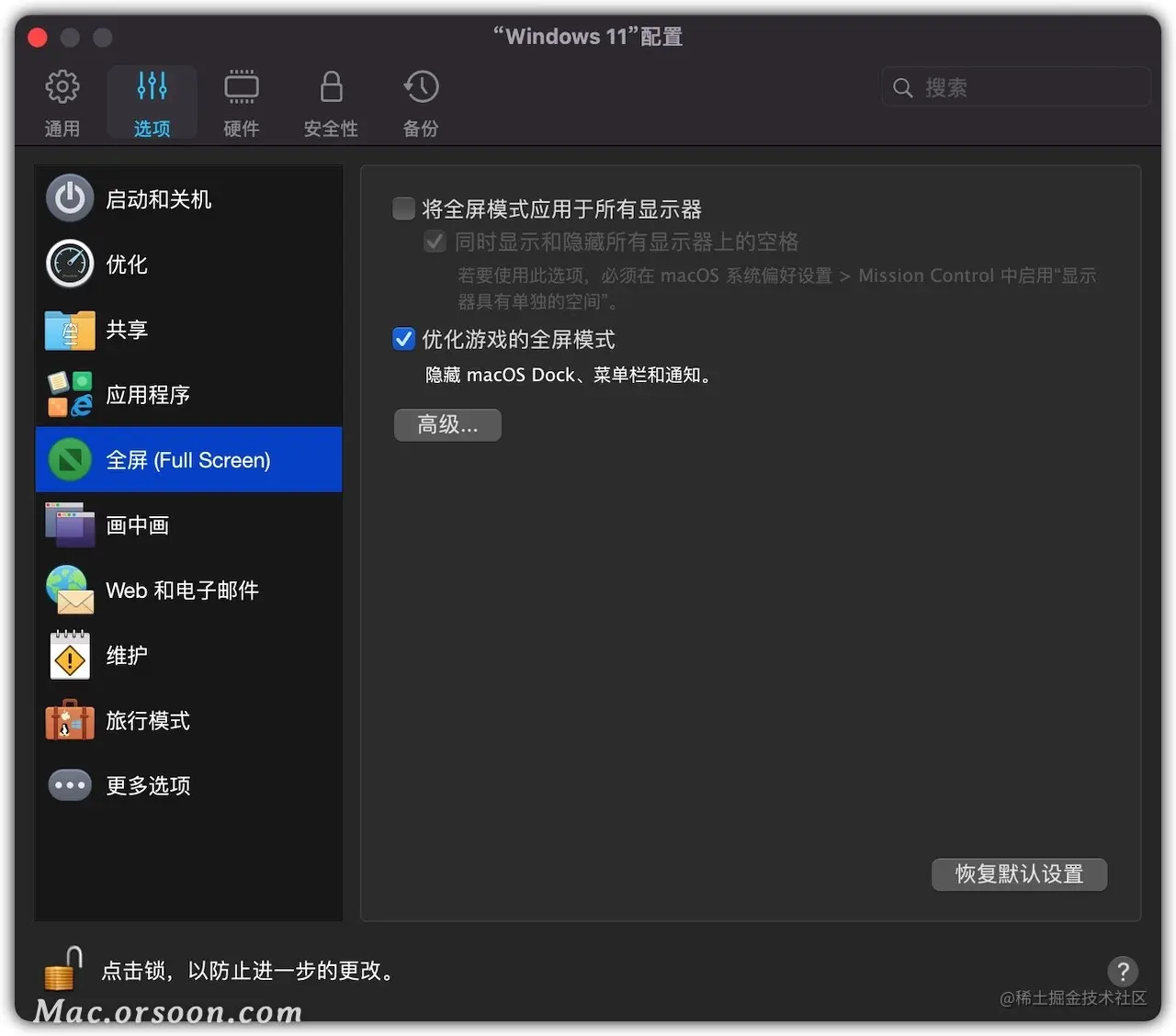Viewport: 1176px width, 1036px height.
Task: Open the 高级... advanced settings button
Action: pyautogui.click(x=447, y=424)
